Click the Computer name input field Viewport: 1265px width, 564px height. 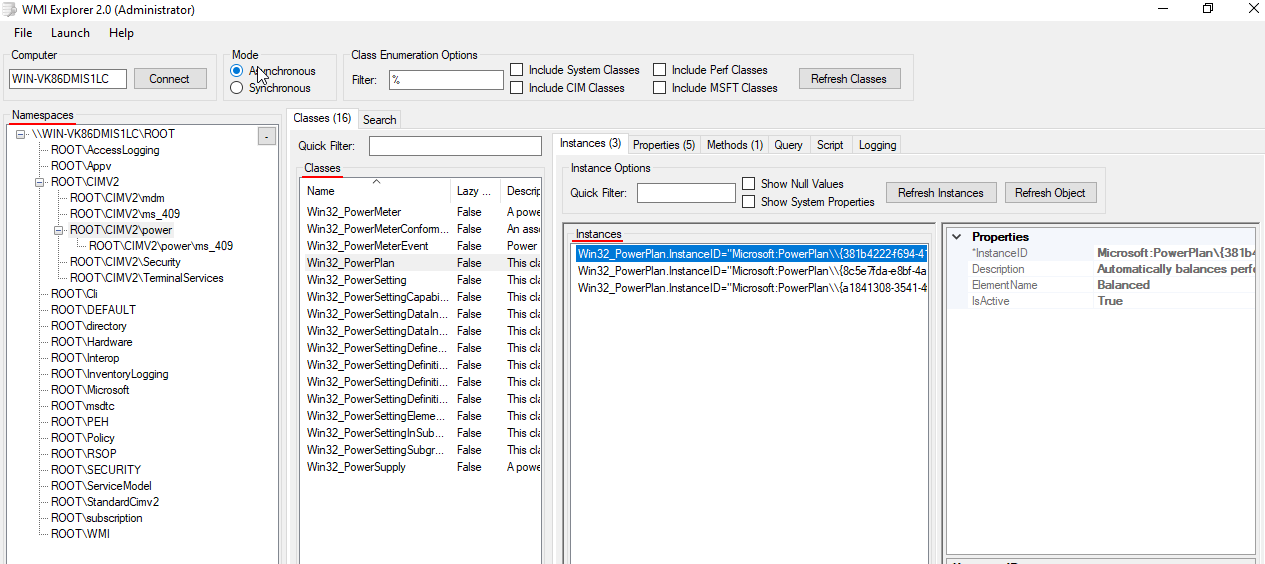(68, 79)
